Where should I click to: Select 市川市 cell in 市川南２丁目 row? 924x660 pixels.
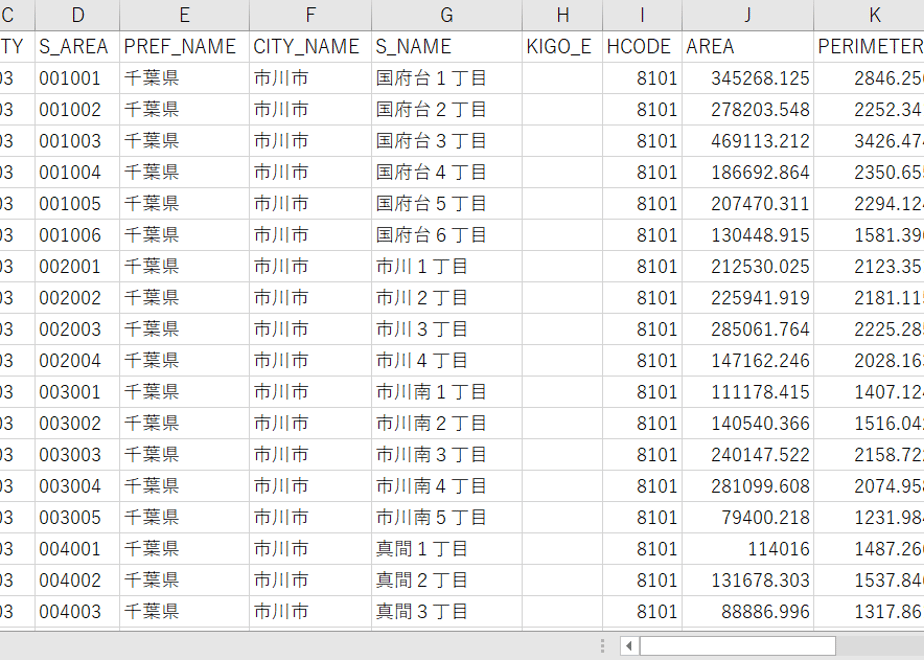(x=311, y=423)
